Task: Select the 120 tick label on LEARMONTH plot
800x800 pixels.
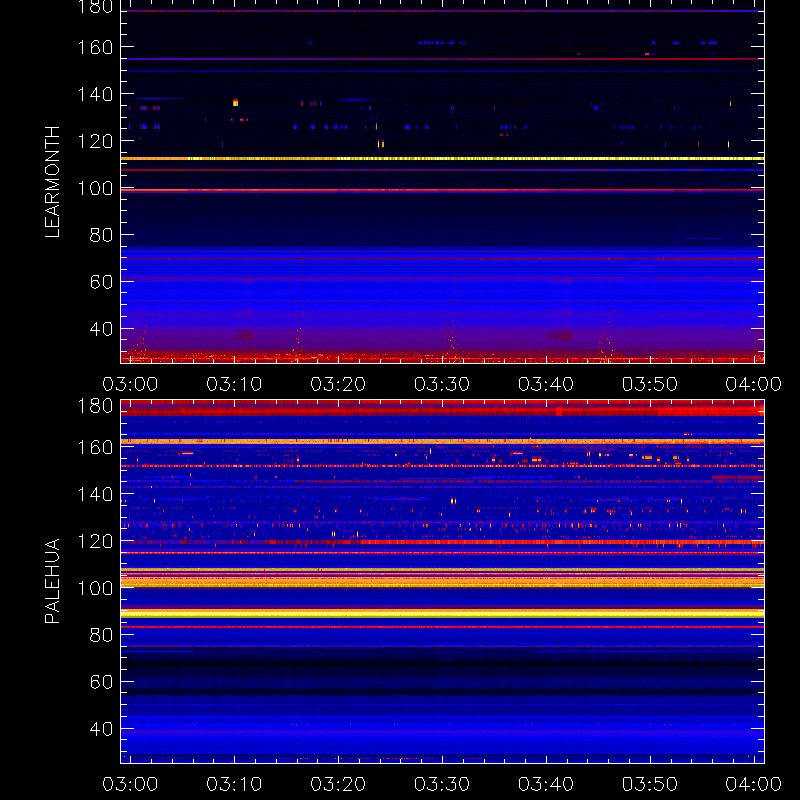Action: (x=95, y=141)
